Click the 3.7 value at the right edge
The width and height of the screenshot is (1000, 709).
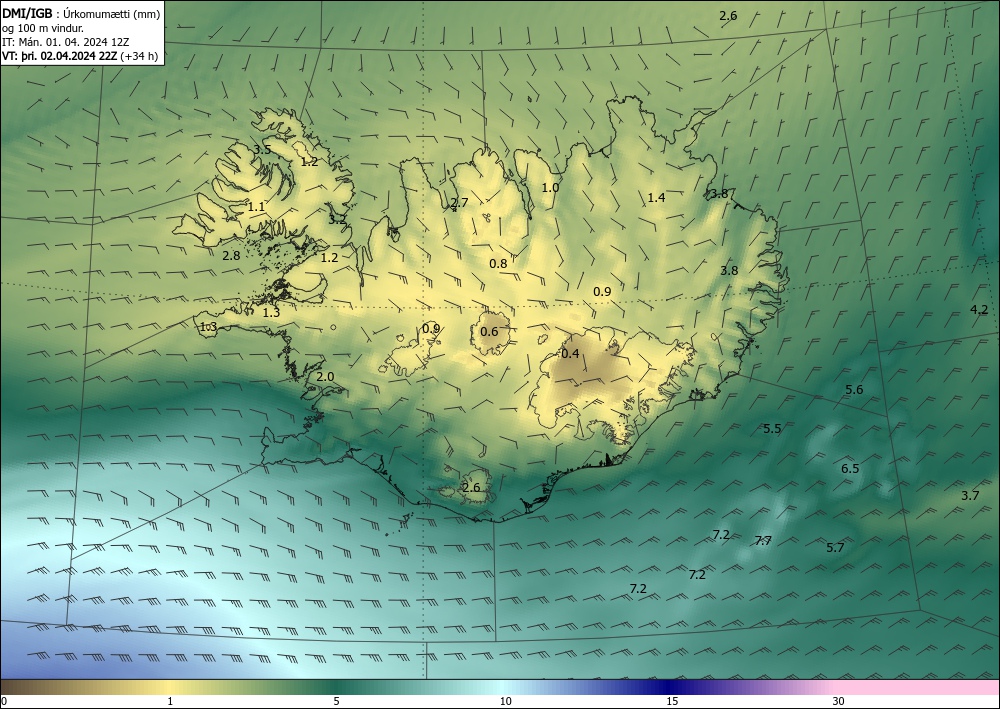pos(970,495)
